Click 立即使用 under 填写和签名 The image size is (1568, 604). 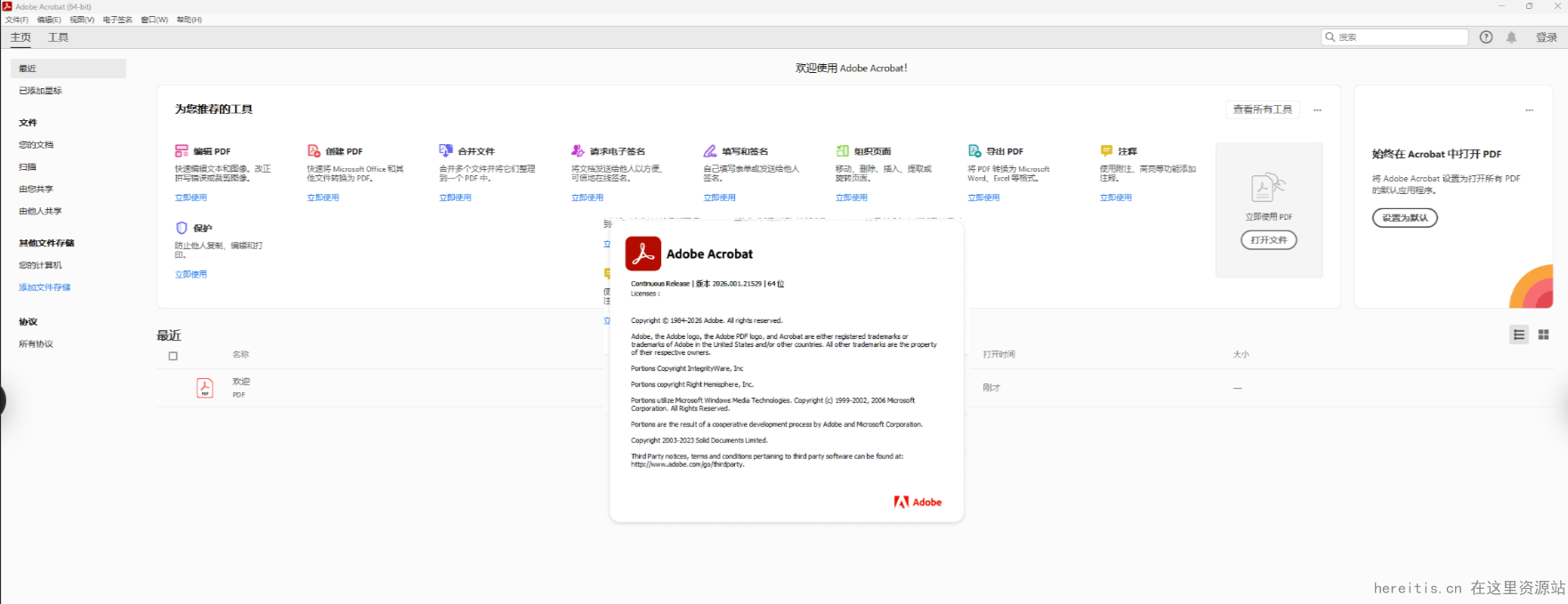tap(719, 197)
